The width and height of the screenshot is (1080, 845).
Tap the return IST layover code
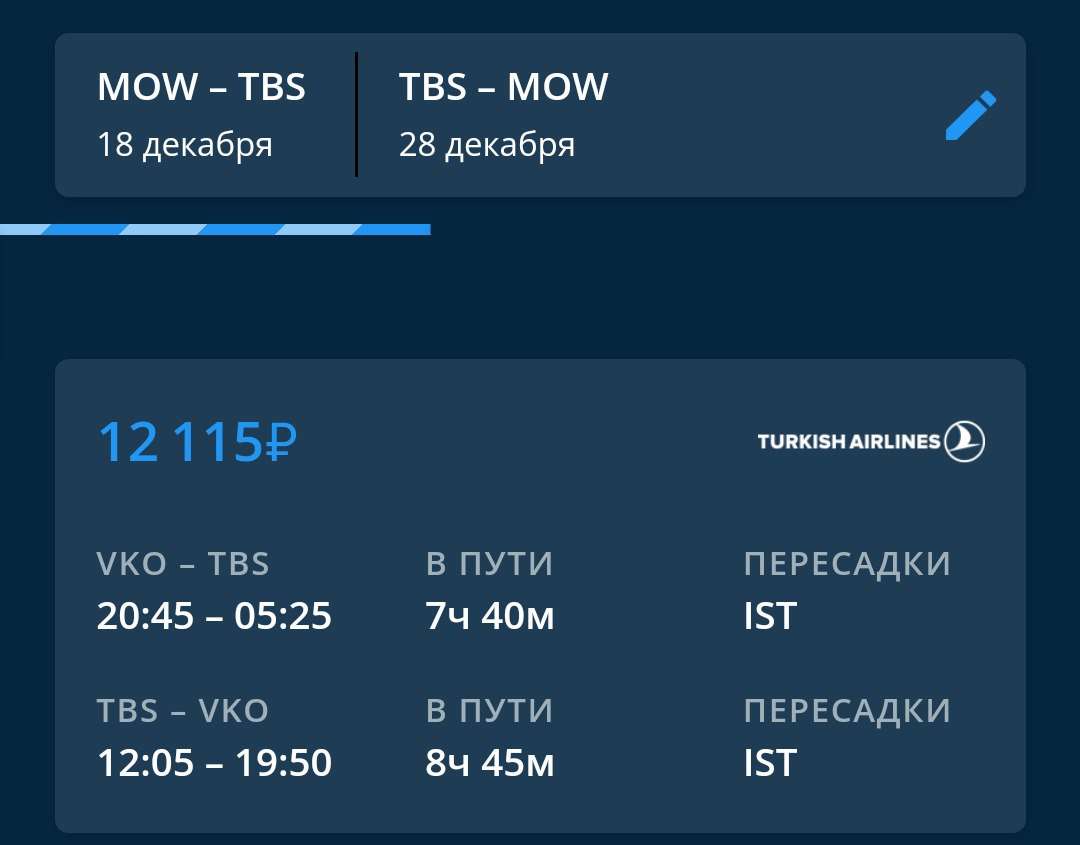pos(770,763)
